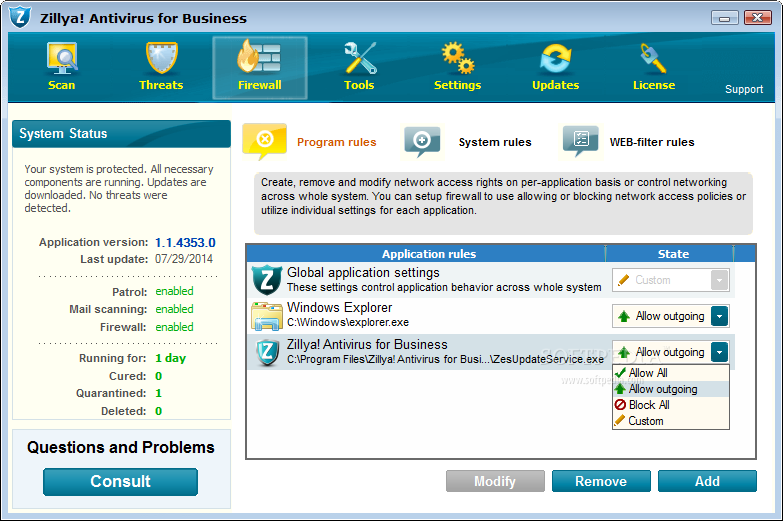This screenshot has height=521, width=783.
Task: Switch to the WEB-filter rules tab
Action: (x=652, y=142)
